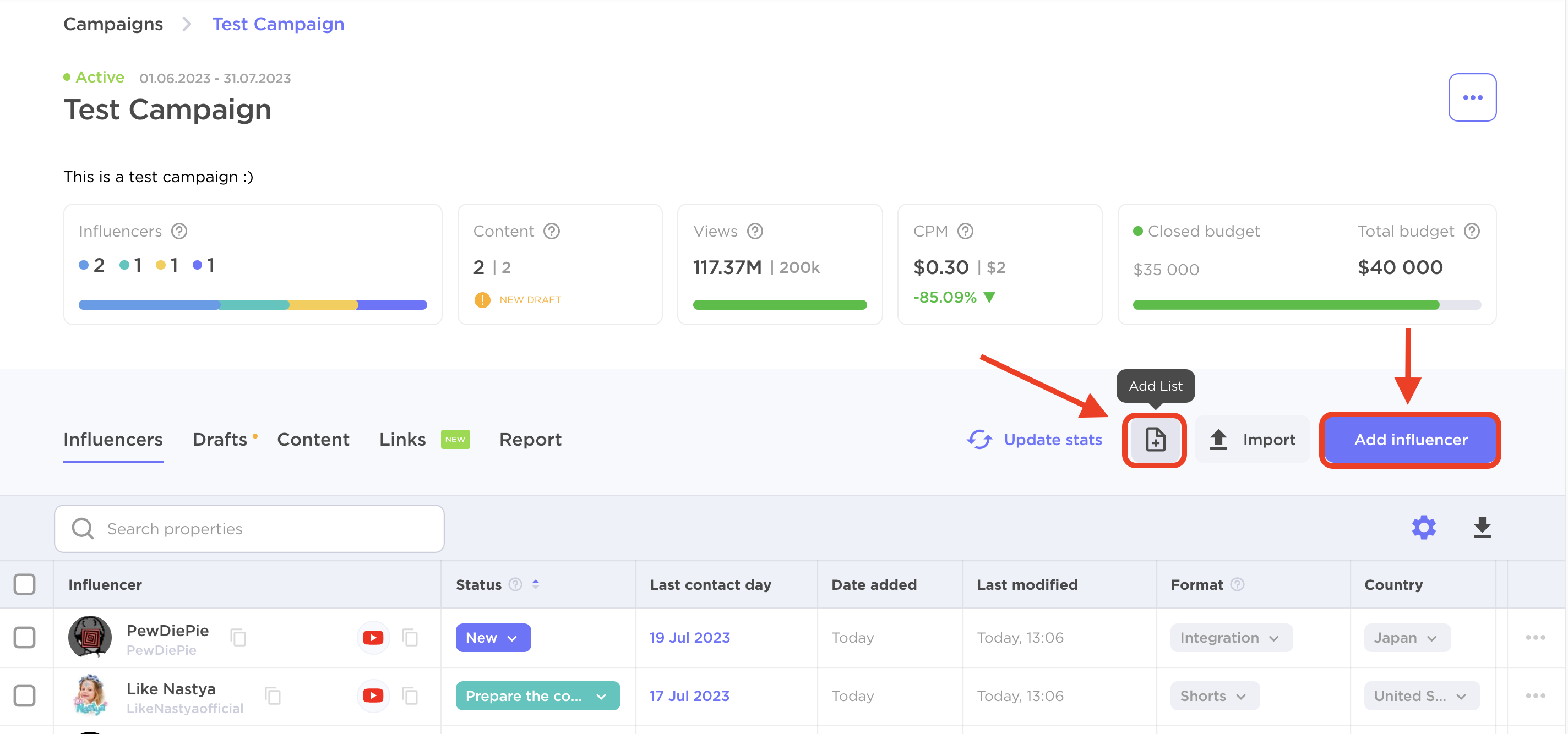
Task: Expand PewDiePie's status dropdown labeled New
Action: click(493, 637)
